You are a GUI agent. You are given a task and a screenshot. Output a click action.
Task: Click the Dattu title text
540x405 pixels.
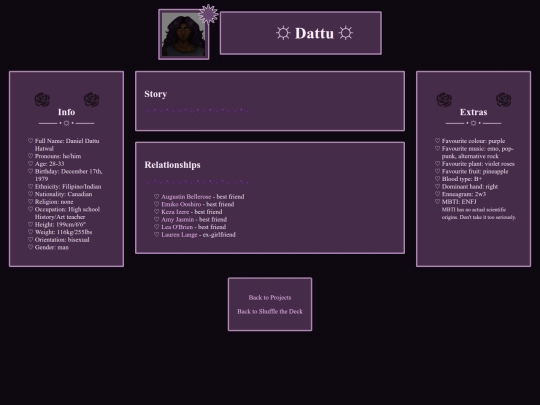tap(314, 33)
